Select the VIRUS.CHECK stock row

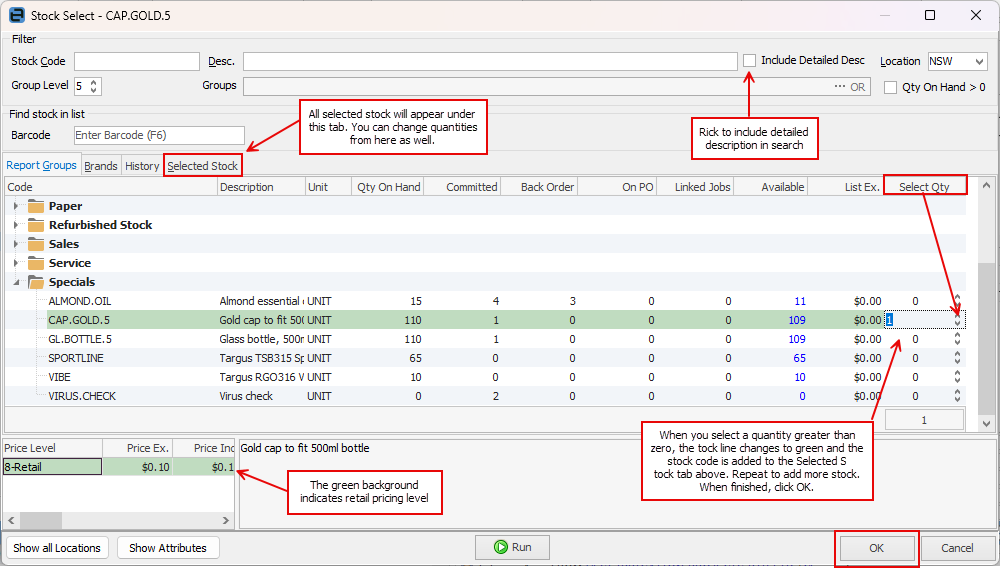tap(485, 397)
